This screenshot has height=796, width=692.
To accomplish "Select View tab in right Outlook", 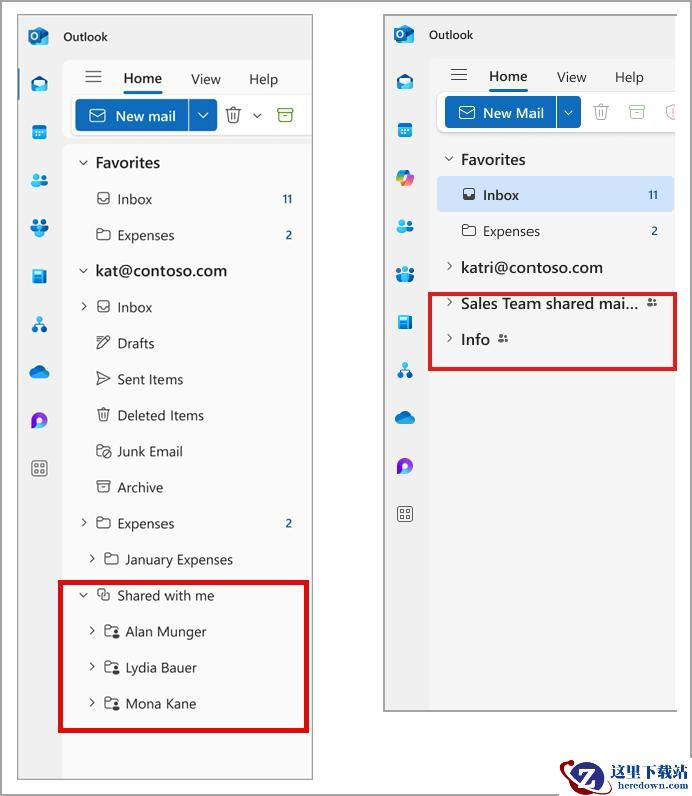I will [571, 77].
